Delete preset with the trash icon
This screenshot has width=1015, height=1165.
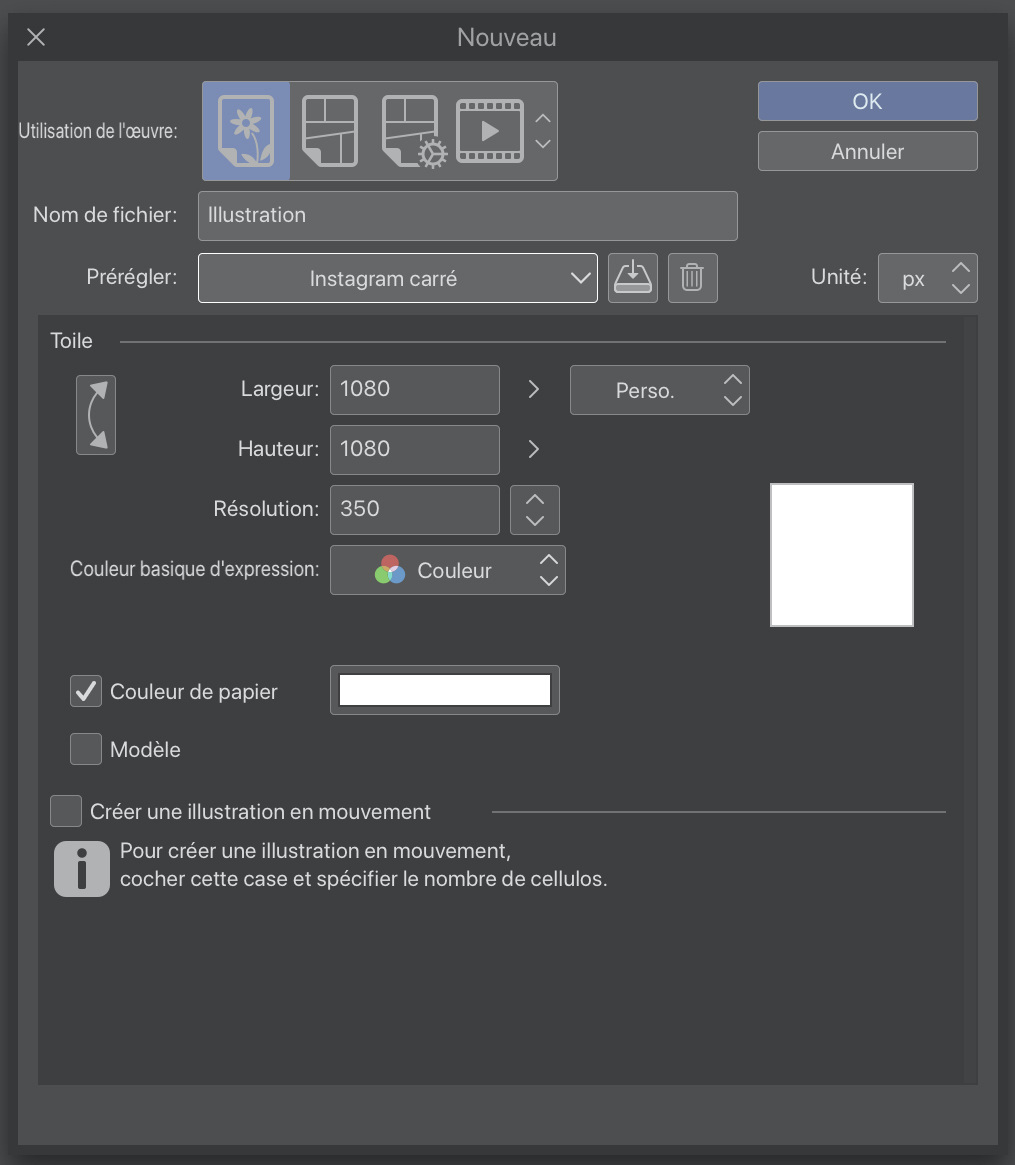[x=692, y=277]
